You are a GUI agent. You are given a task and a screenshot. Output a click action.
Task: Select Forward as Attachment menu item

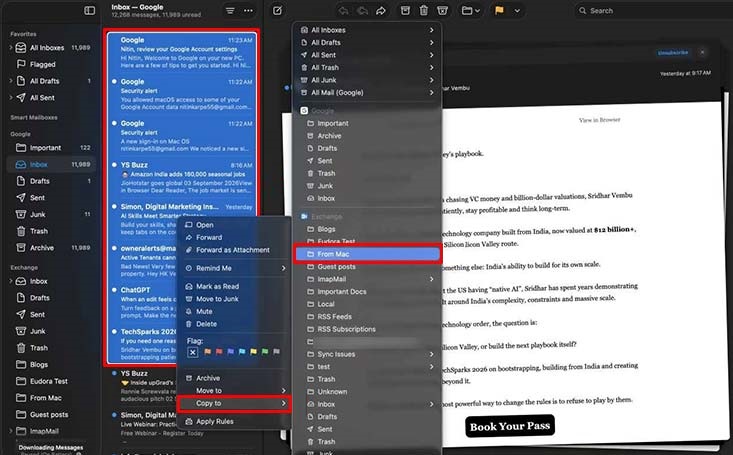(x=235, y=250)
